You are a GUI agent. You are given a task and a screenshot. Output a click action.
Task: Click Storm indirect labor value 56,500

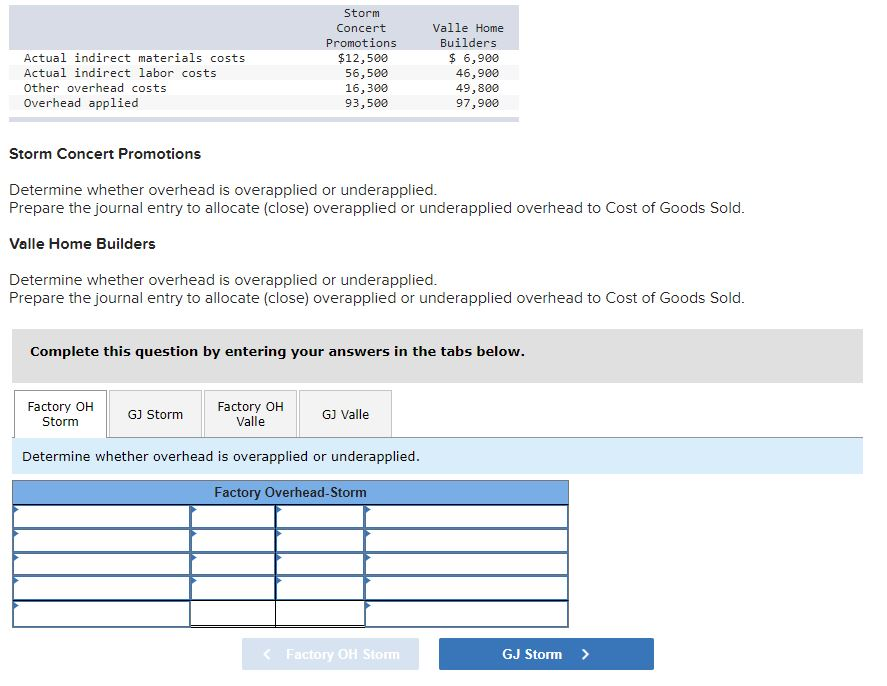[367, 73]
